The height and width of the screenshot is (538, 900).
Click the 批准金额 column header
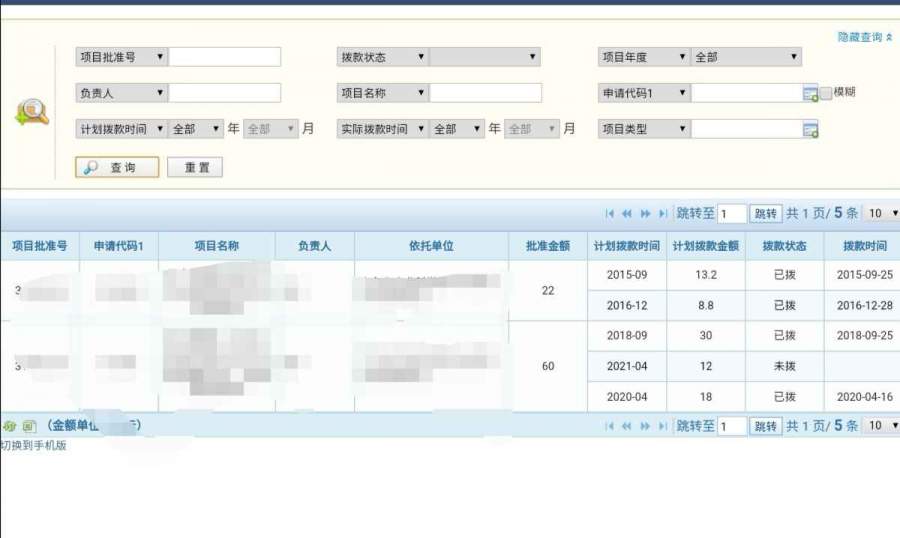pyautogui.click(x=547, y=246)
